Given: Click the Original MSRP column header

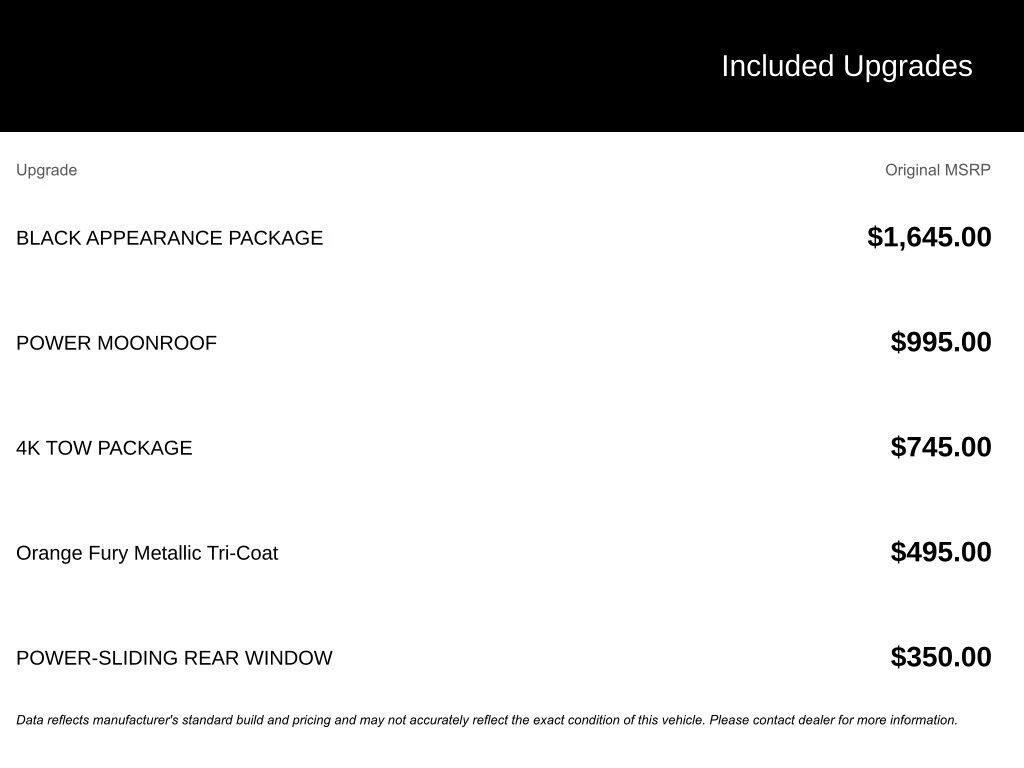Looking at the screenshot, I should click(x=937, y=170).
